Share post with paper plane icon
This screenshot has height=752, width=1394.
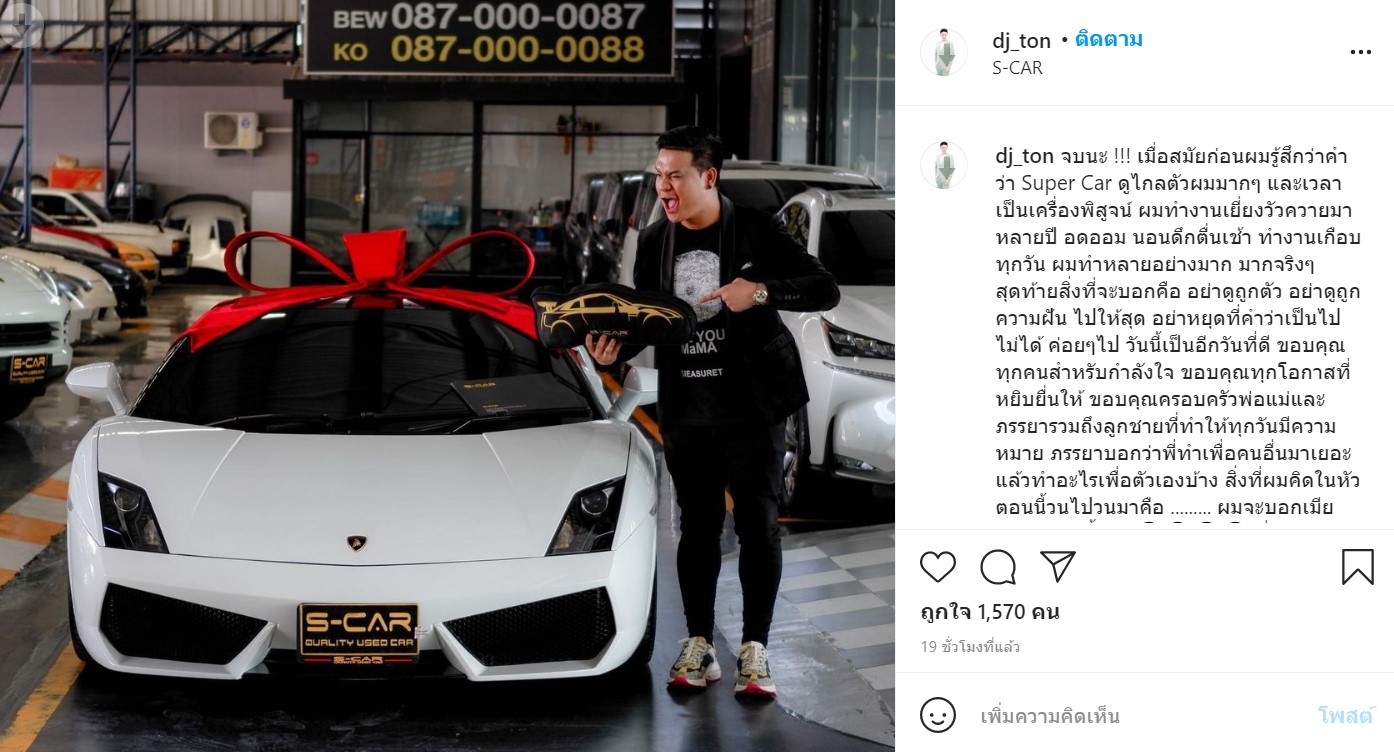tap(1058, 566)
